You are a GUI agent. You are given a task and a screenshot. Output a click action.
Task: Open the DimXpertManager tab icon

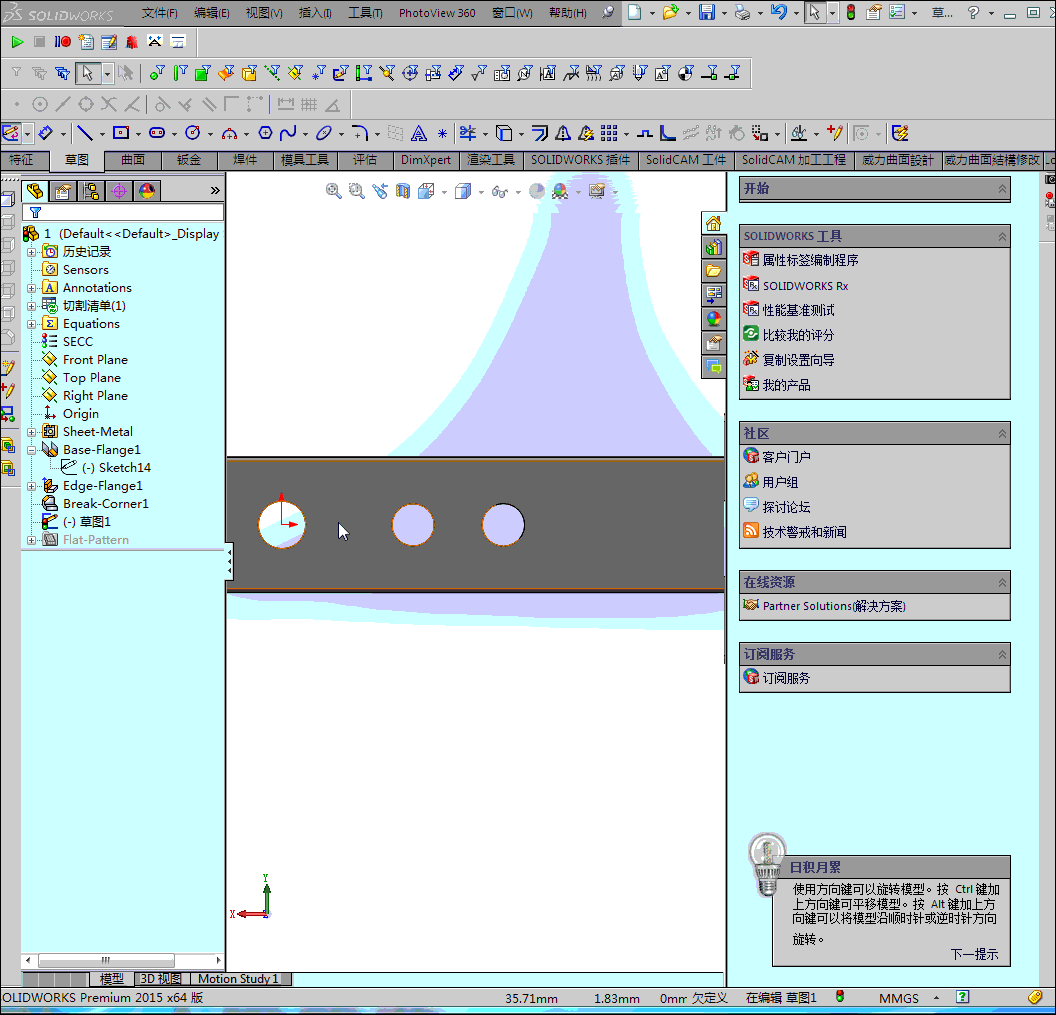pos(119,191)
